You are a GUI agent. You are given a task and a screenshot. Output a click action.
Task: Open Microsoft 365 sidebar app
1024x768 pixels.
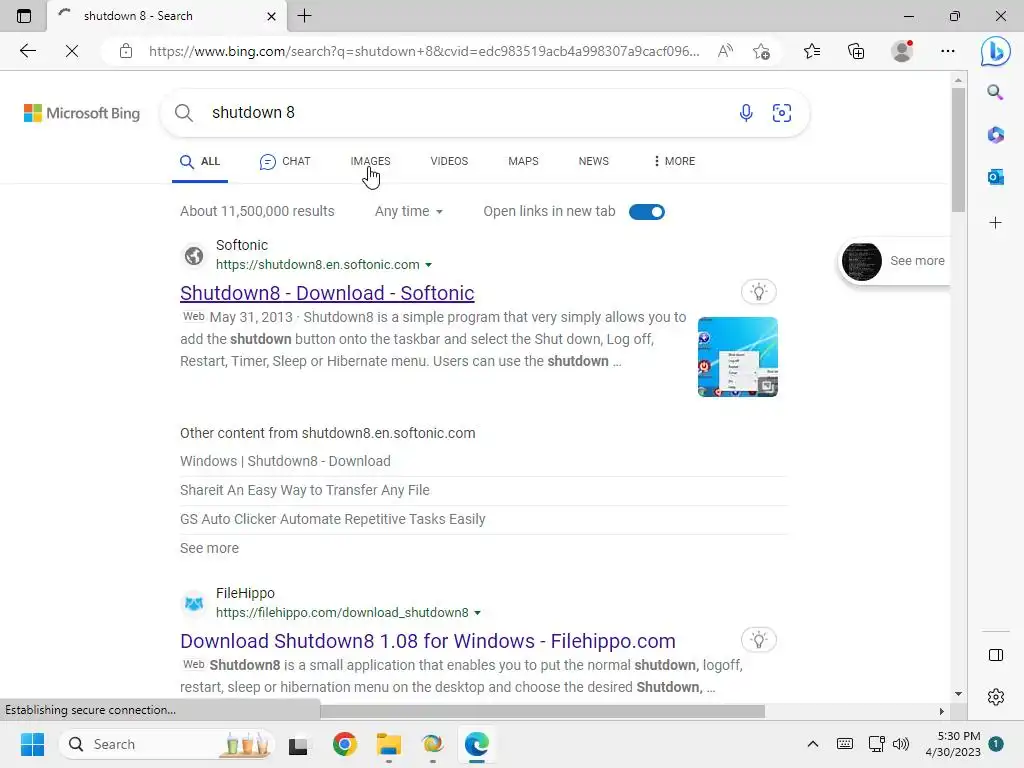pyautogui.click(x=995, y=135)
